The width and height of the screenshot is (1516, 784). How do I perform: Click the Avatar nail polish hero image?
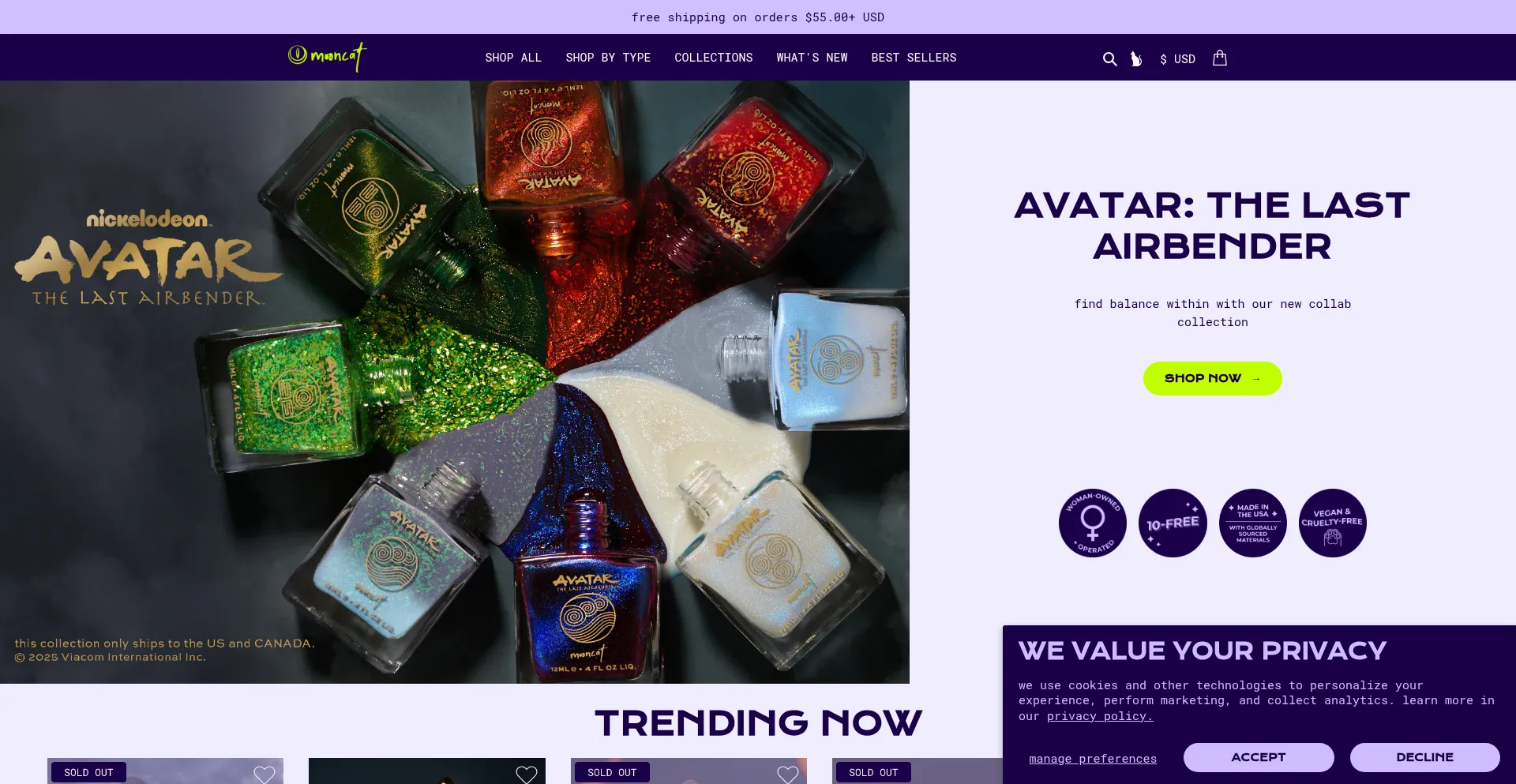coord(455,382)
